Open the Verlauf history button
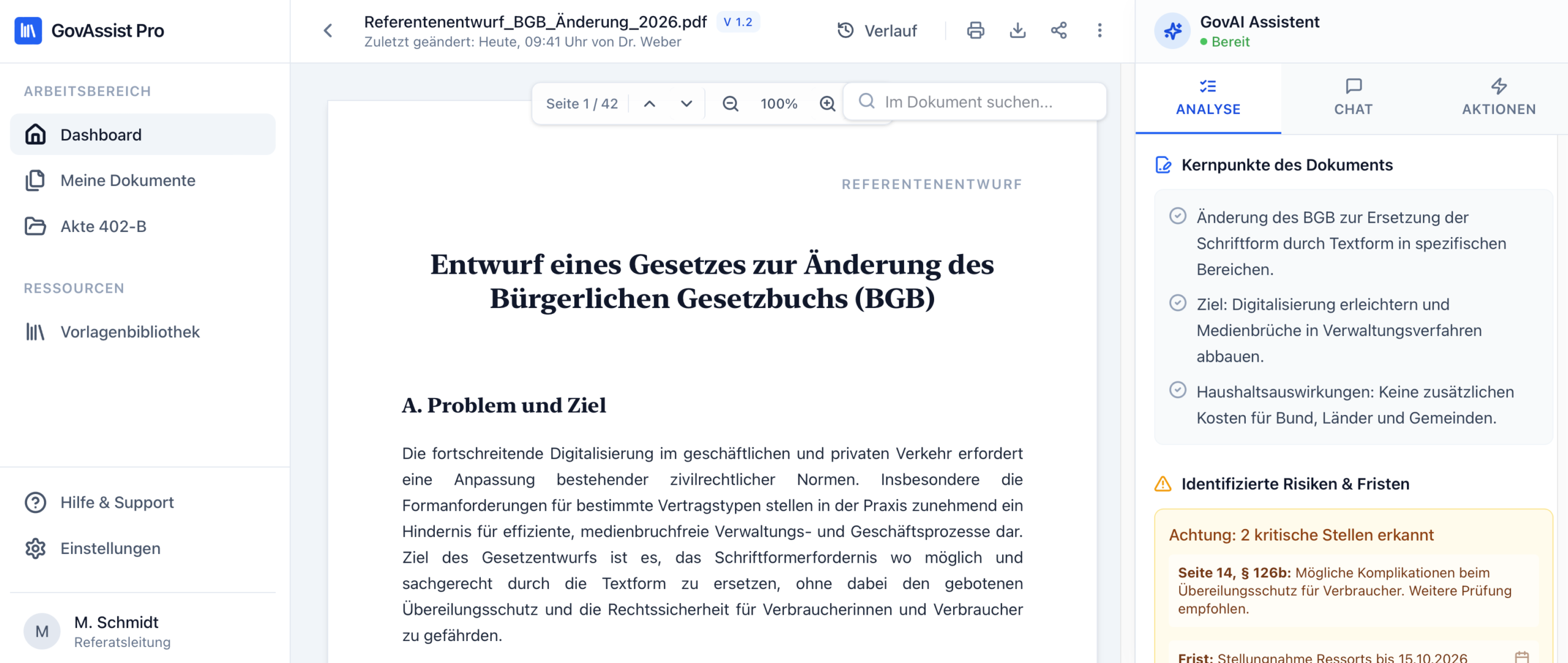The height and width of the screenshot is (663, 1568). [877, 31]
